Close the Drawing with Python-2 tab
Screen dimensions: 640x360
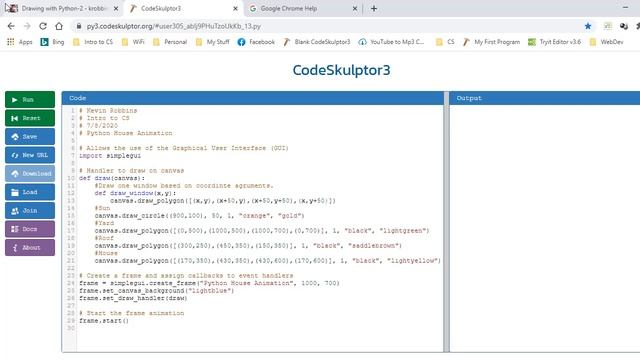pyautogui.click(x=116, y=8)
